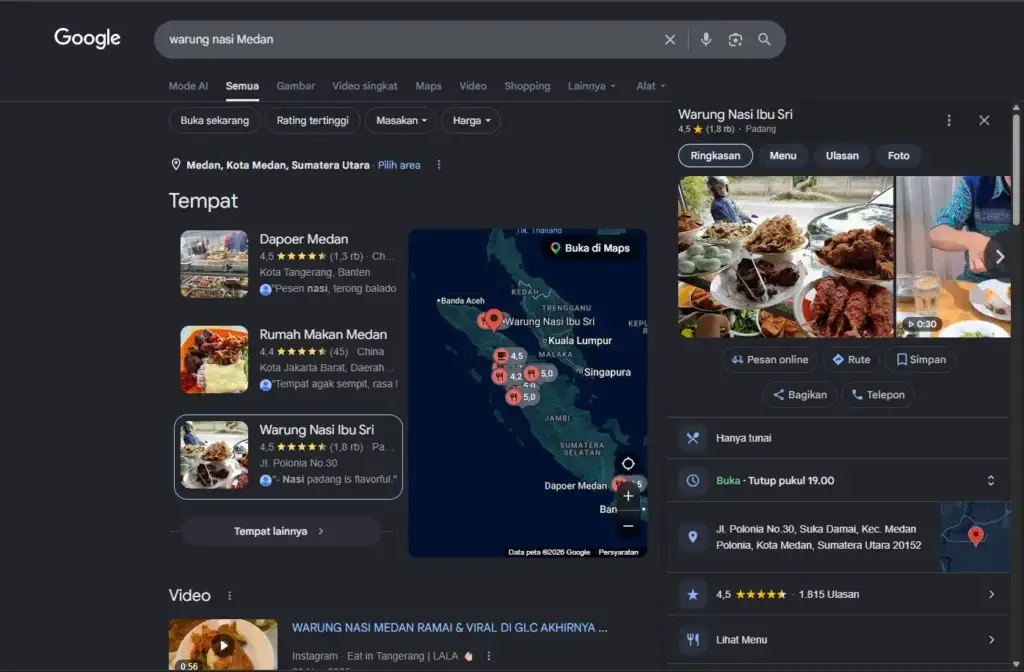
Task: Open the 1.815 Ulasan reviews row
Action: click(x=839, y=594)
